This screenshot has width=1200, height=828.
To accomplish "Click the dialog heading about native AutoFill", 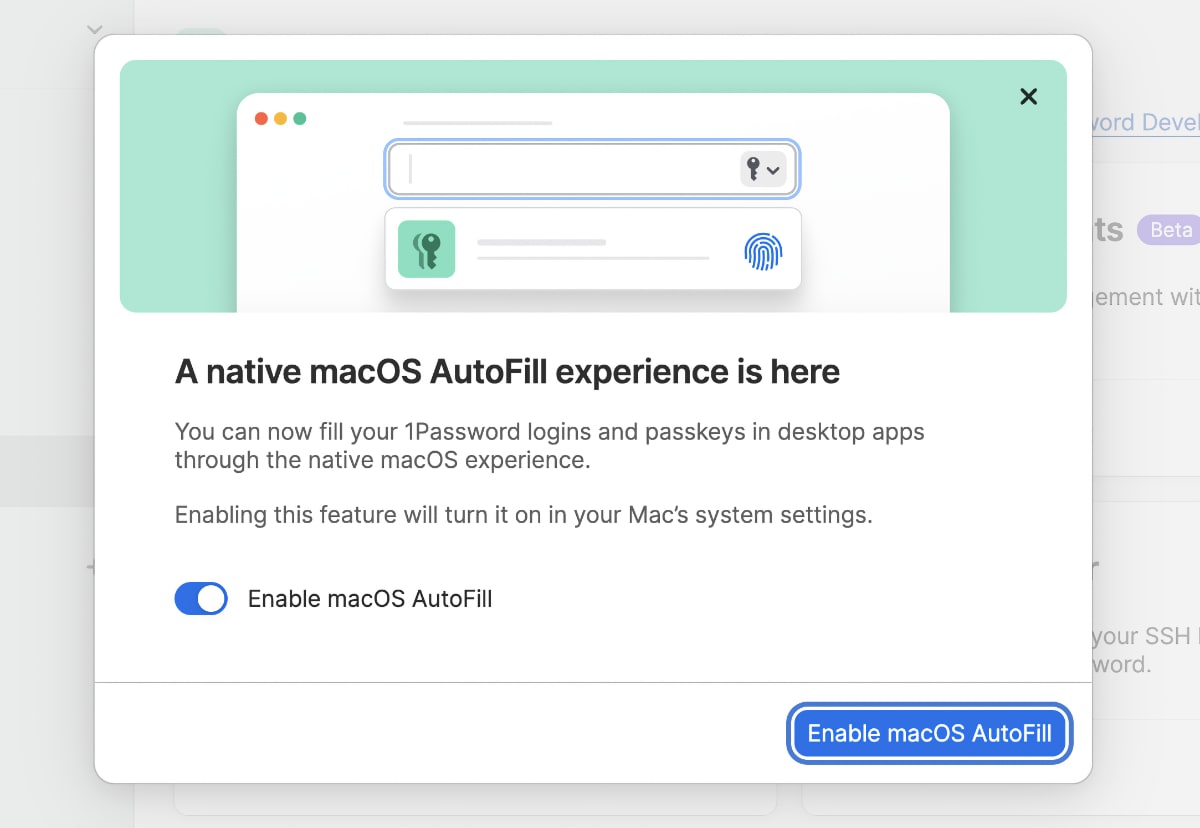I will (x=508, y=372).
